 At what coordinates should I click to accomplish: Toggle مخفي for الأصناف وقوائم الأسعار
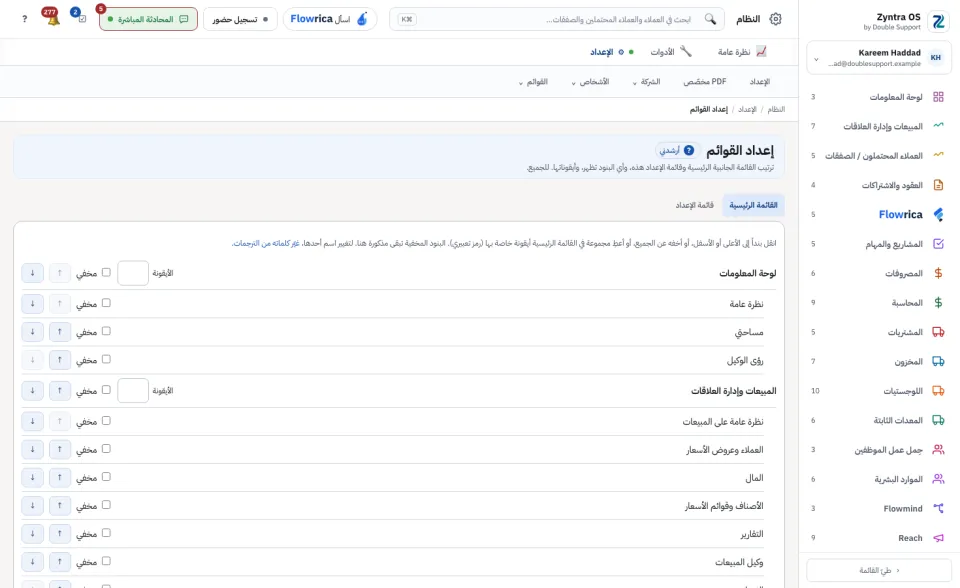[106, 505]
